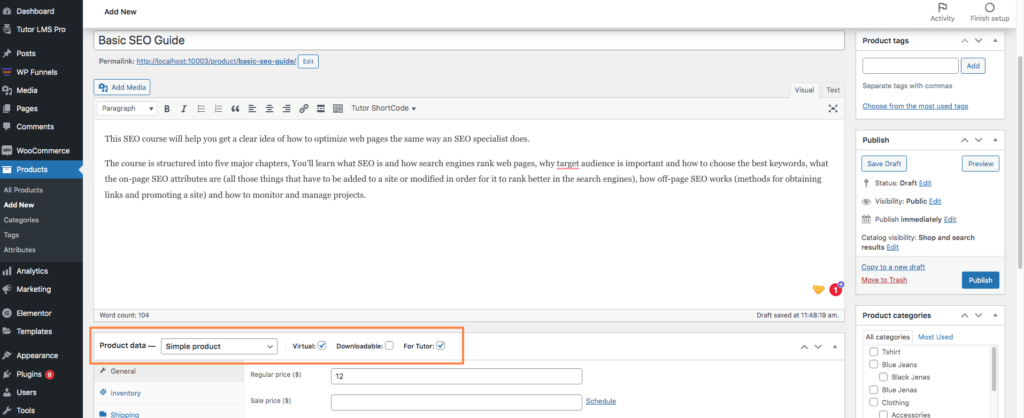
Task: Open the Activity panel flag icon
Action: tap(942, 8)
